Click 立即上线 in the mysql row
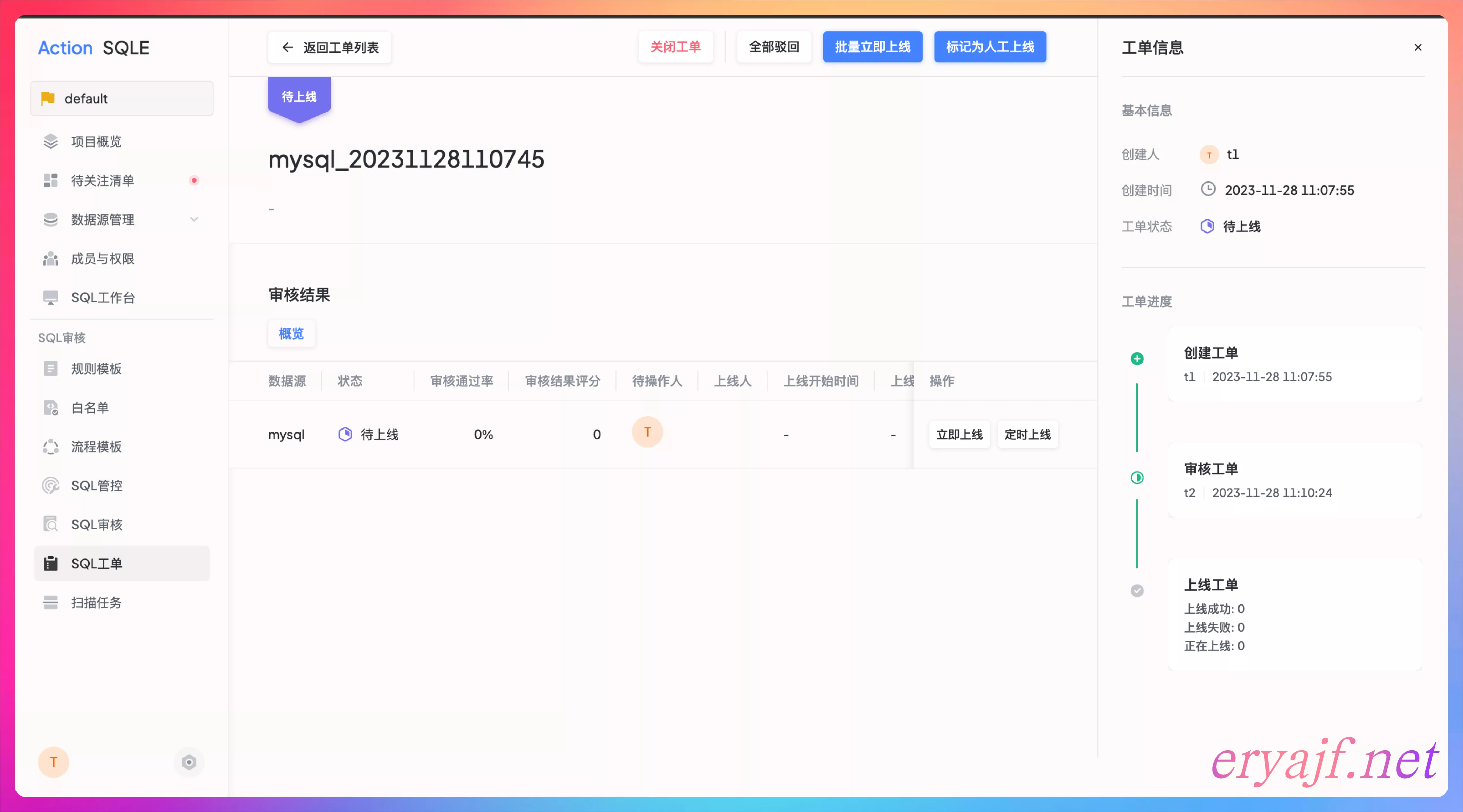Screen dimensions: 1463x812 pyautogui.click(x=959, y=435)
